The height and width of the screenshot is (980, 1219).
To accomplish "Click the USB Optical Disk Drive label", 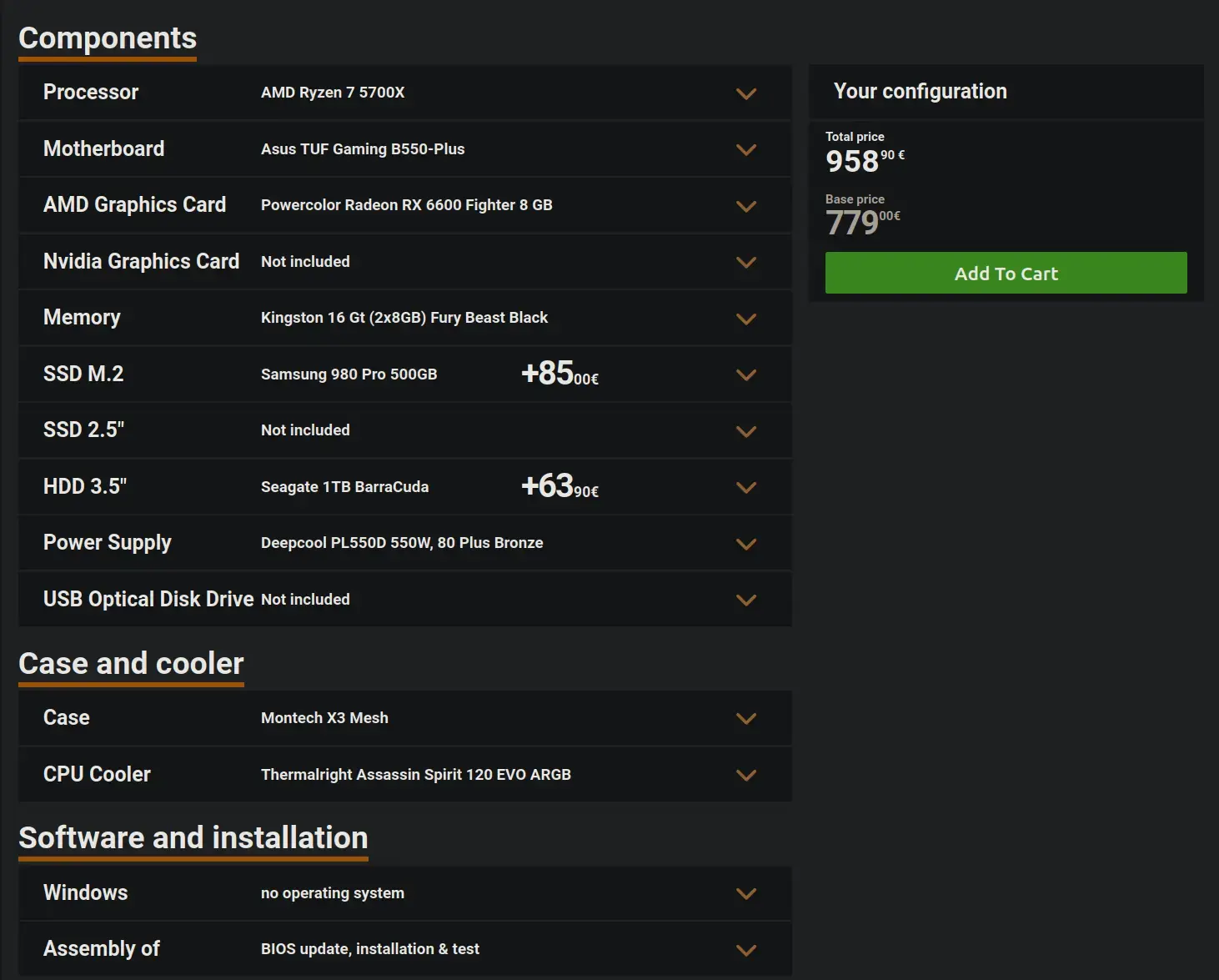I will pyautogui.click(x=148, y=599).
